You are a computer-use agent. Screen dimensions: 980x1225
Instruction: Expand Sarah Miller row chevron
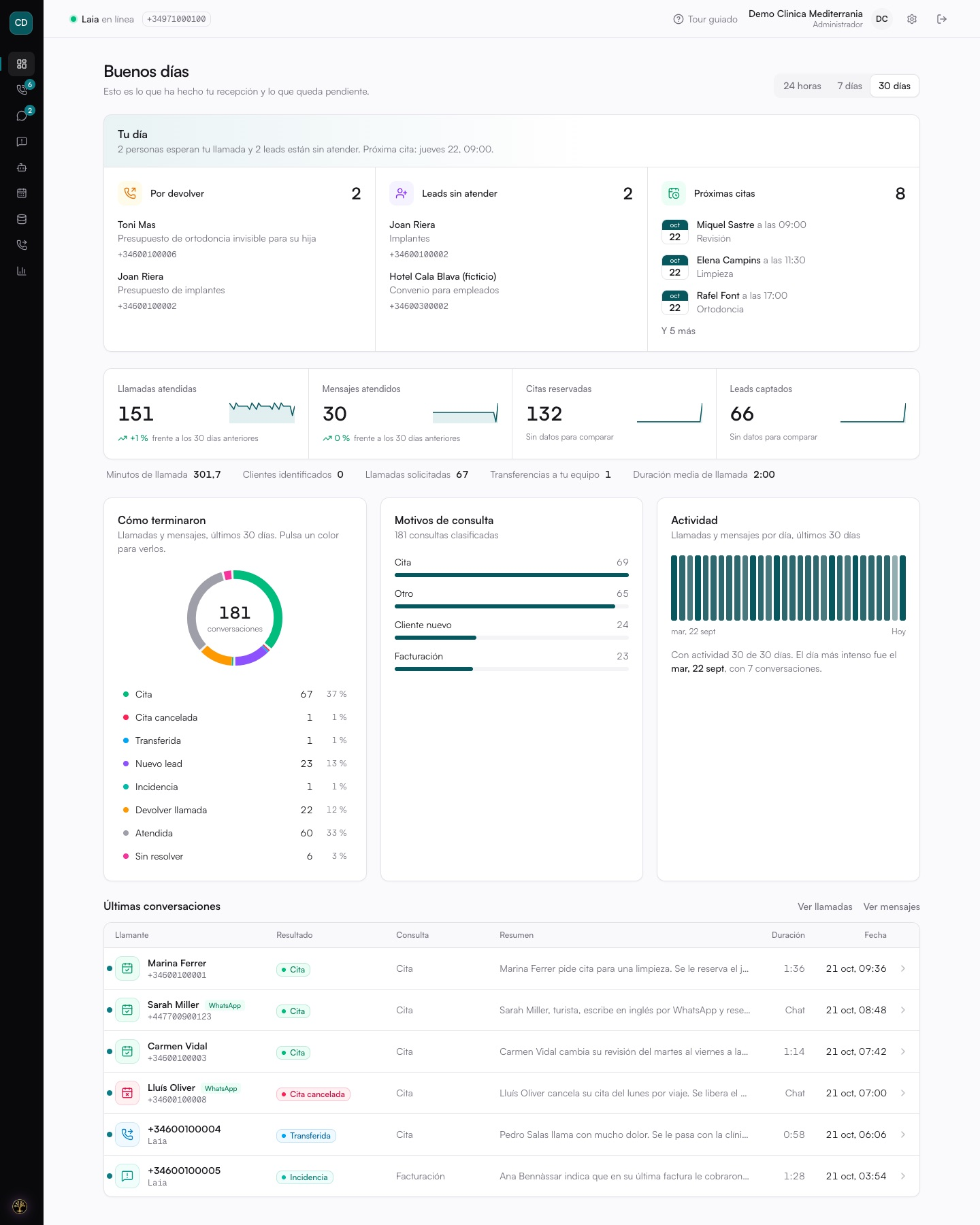tap(903, 1010)
